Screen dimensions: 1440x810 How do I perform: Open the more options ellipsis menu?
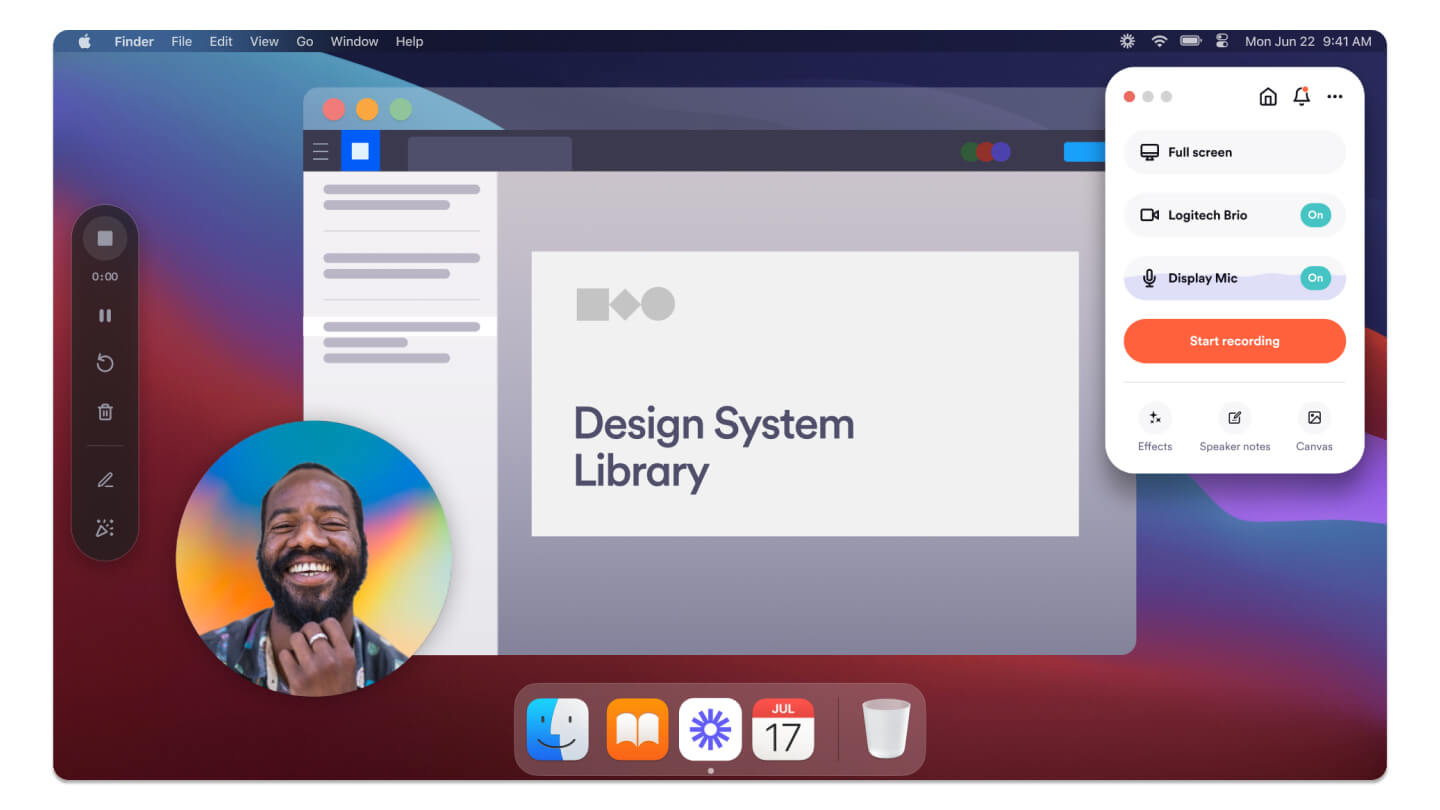(x=1334, y=96)
